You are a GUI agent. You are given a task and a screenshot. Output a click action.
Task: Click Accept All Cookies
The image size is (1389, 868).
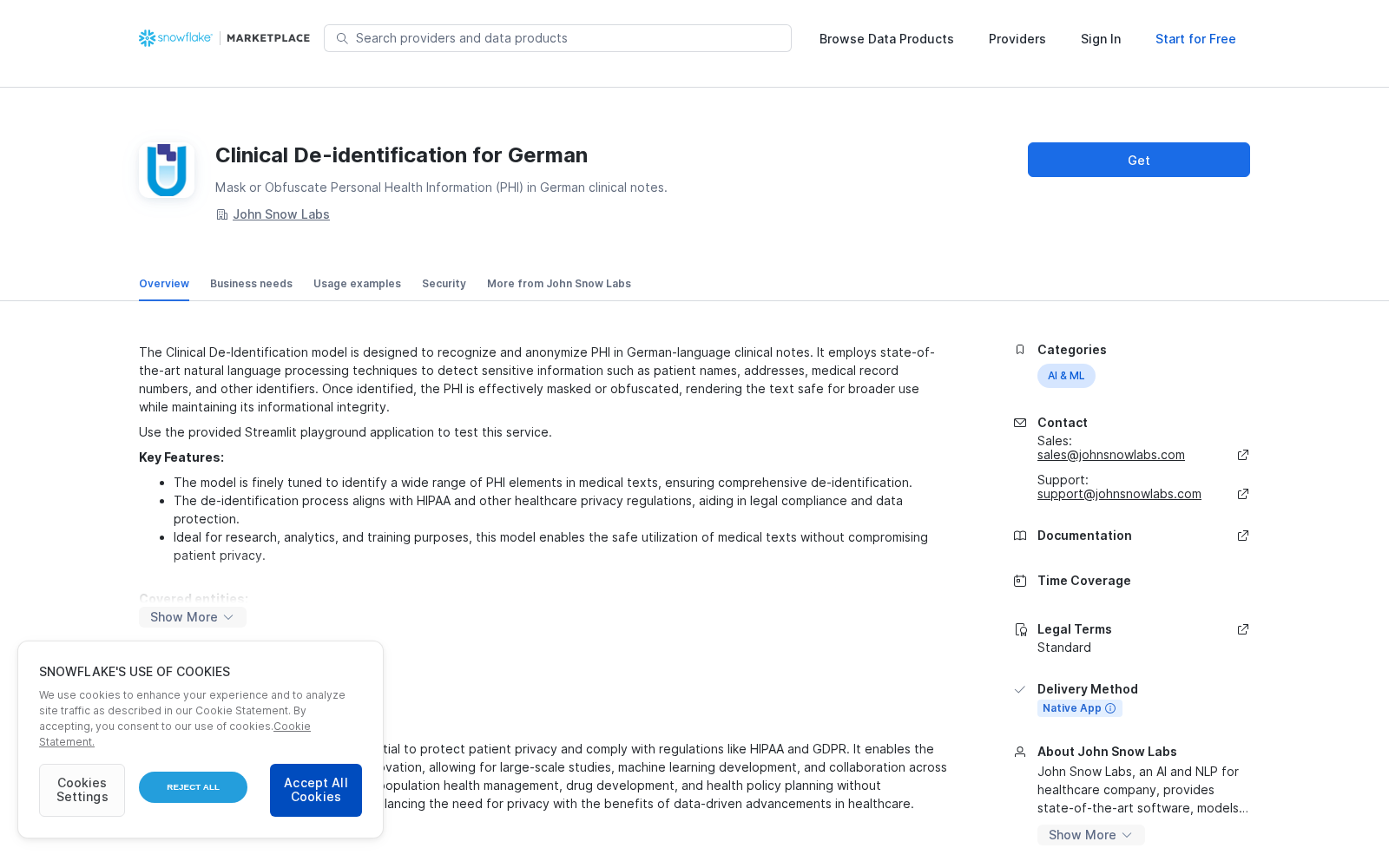tap(316, 790)
